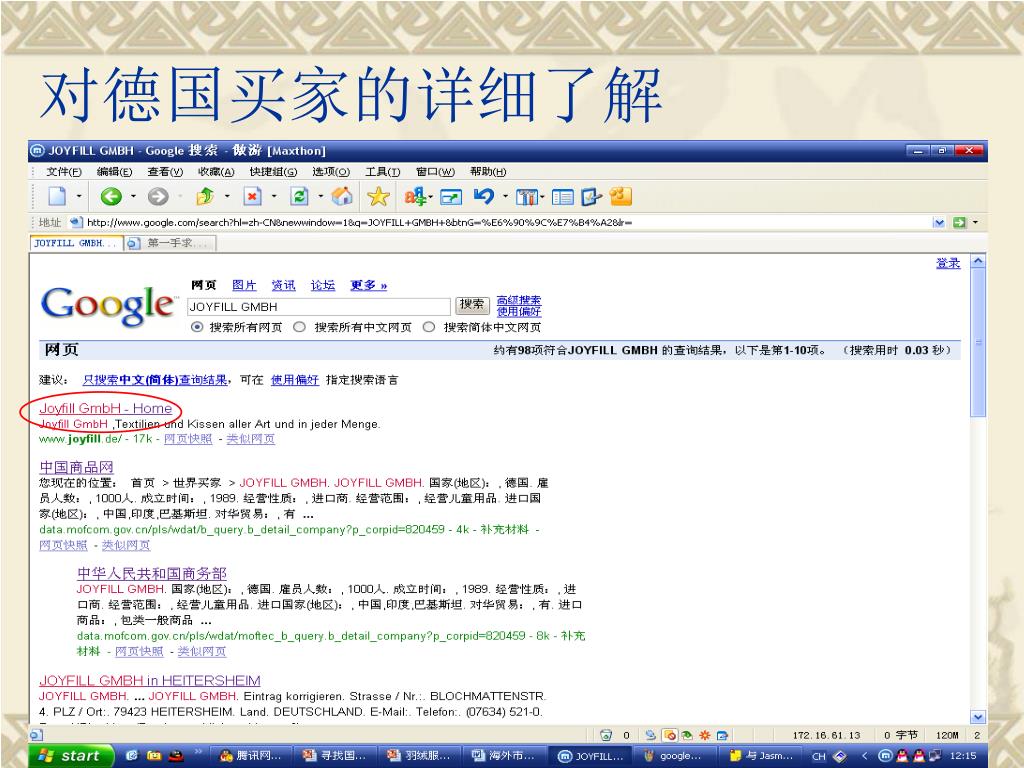Viewport: 1024px width, 768px height.
Task: Click the orange groups toolbar icon
Action: click(620, 195)
